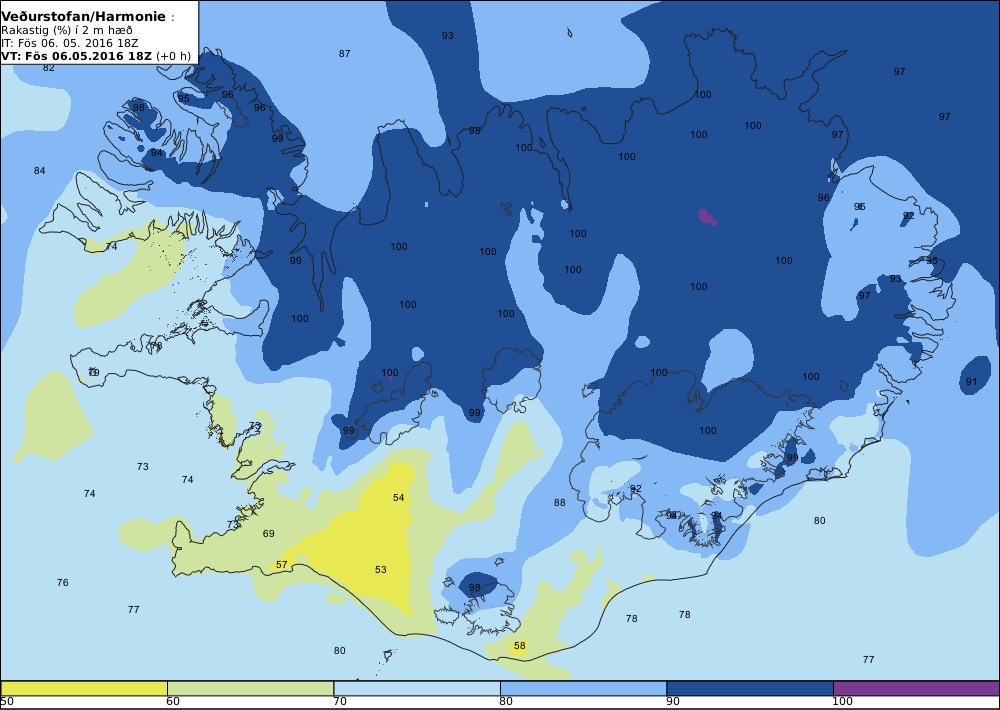Click the humidity value 54 in the yellow area
The width and height of the screenshot is (1000, 710).
click(399, 498)
